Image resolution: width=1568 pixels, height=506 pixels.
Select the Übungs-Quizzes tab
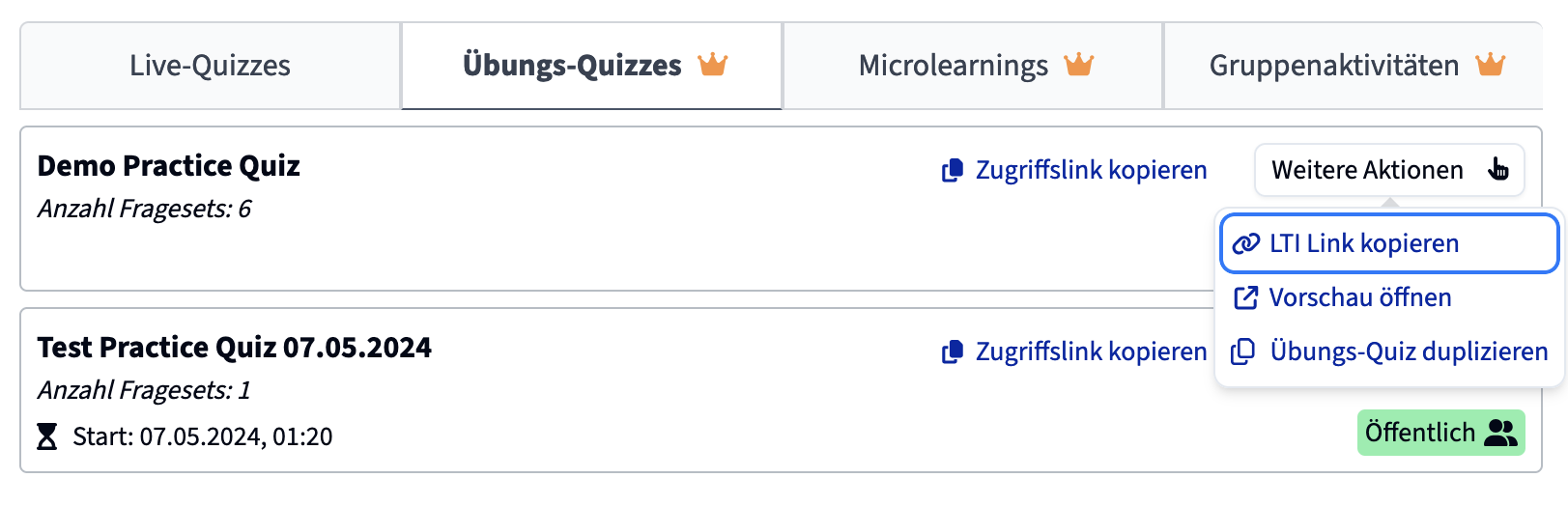coord(591,66)
